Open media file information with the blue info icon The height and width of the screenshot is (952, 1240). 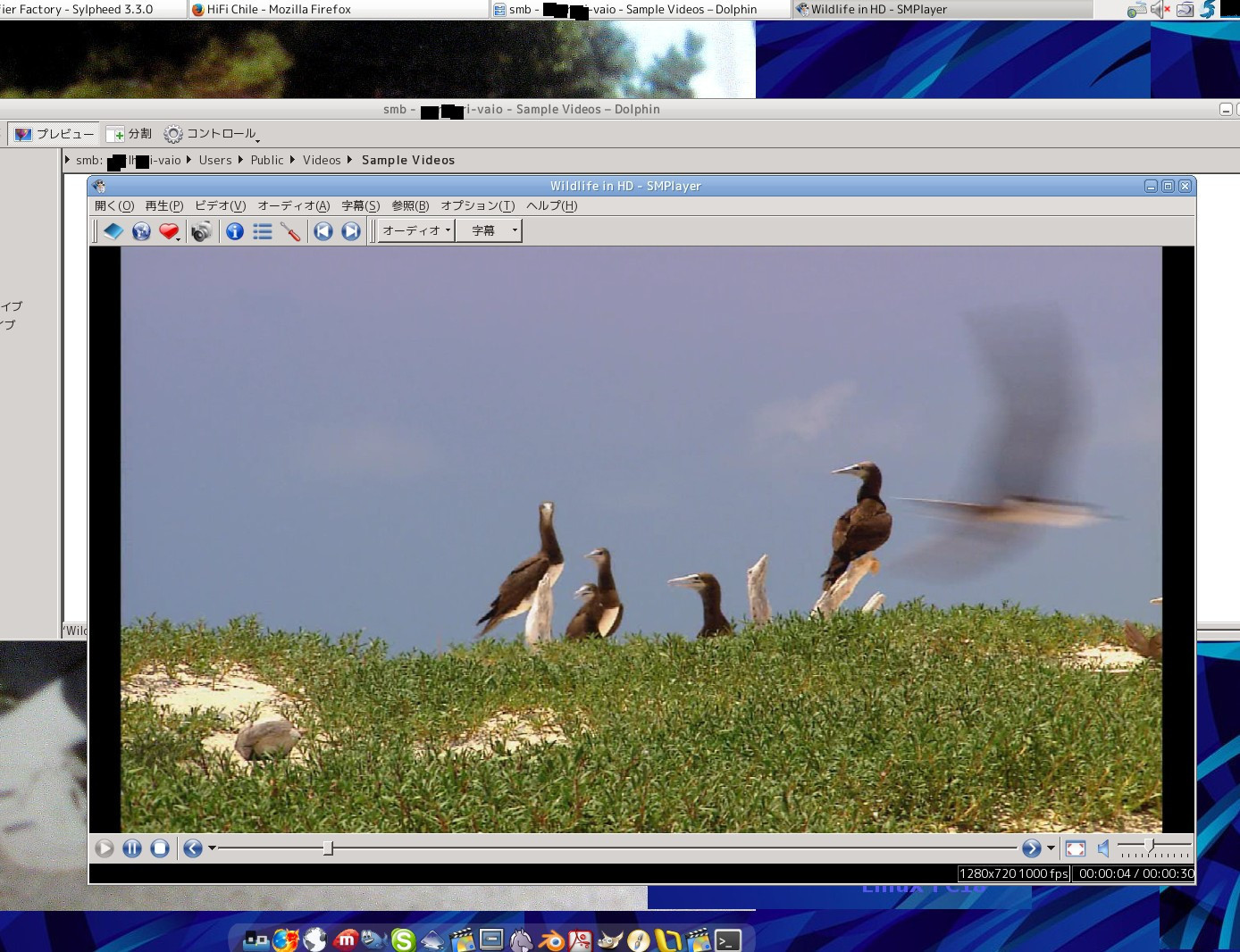[x=234, y=230]
